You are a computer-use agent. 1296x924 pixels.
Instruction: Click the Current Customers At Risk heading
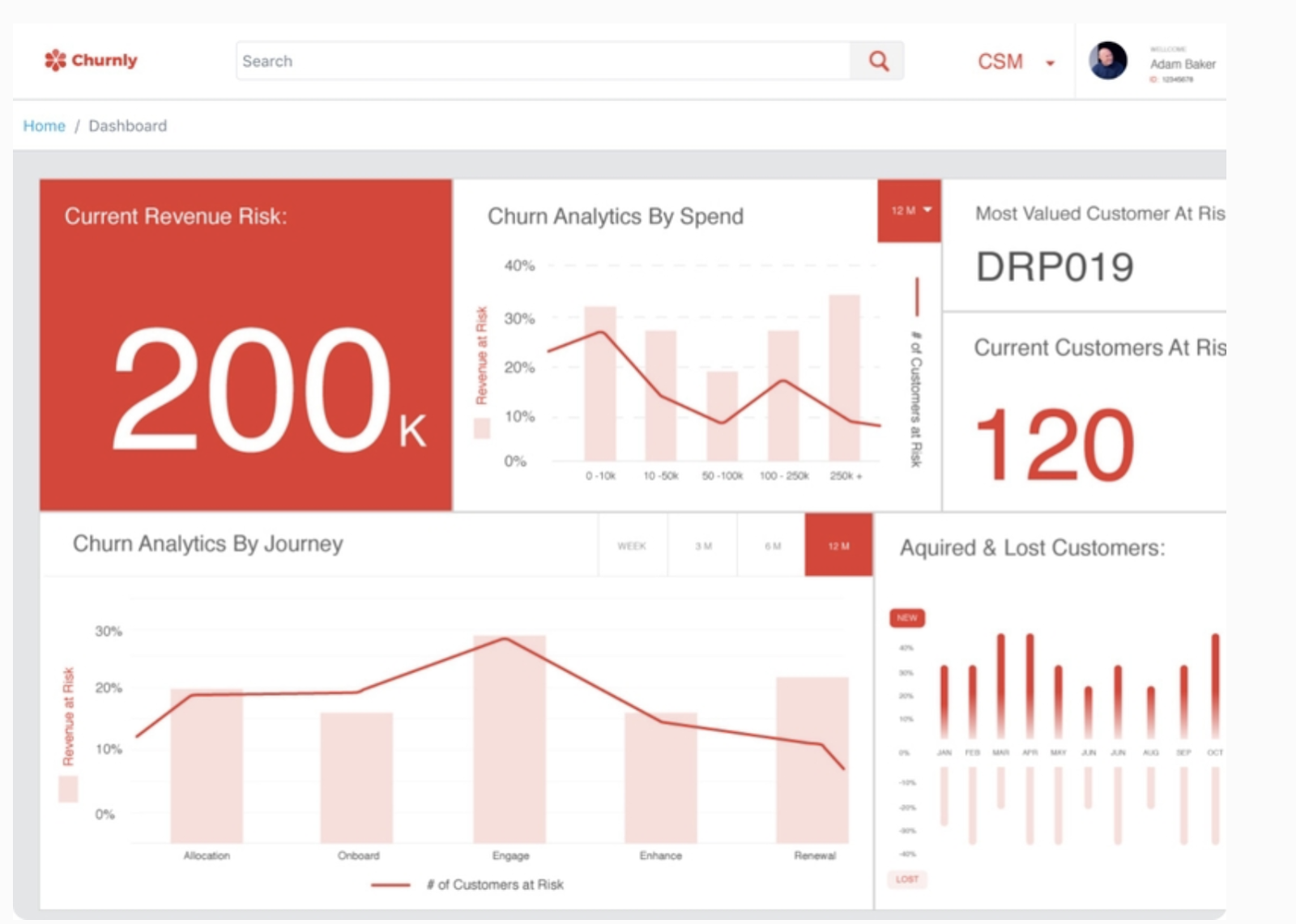coord(1099,347)
